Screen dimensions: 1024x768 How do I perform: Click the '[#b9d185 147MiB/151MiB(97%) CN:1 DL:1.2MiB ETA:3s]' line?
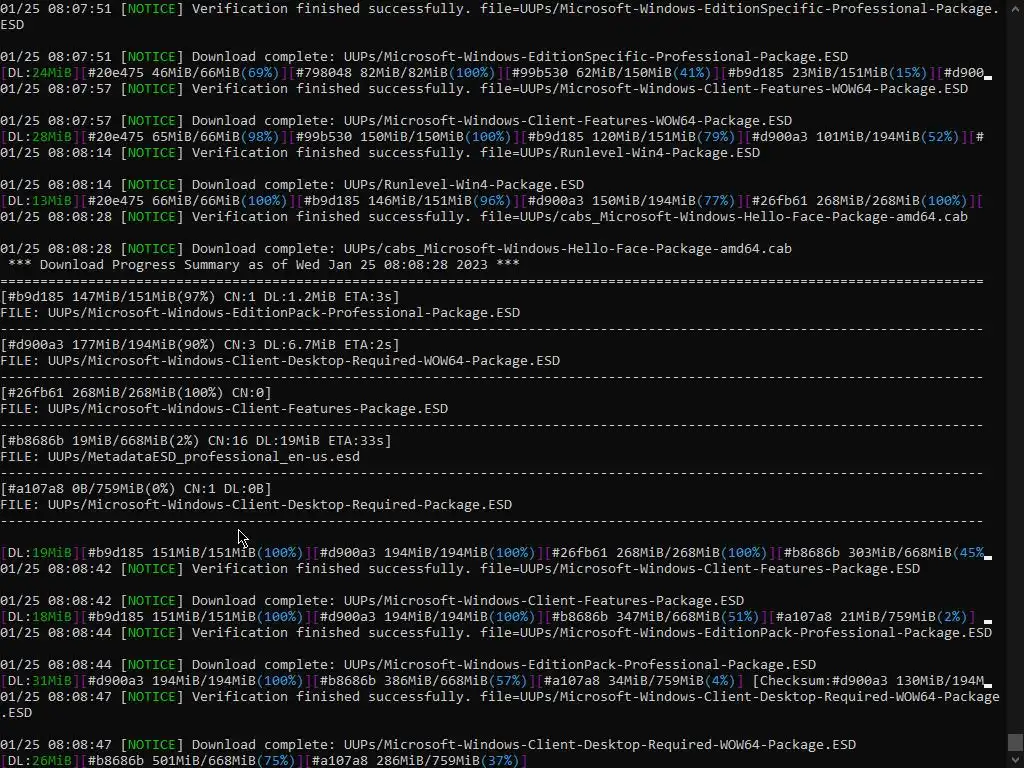click(x=200, y=296)
